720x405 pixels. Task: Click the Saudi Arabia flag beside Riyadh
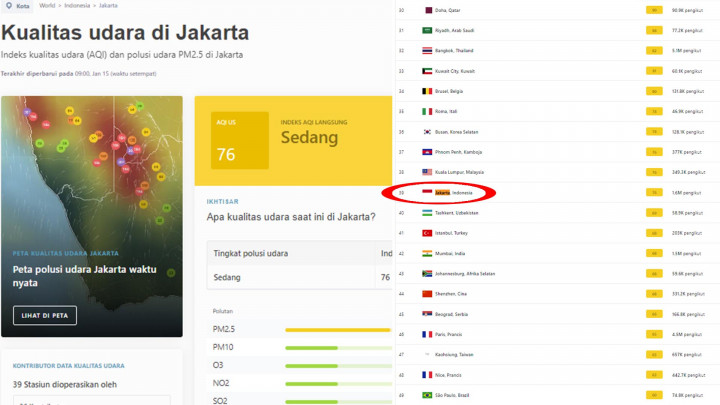coord(427,30)
